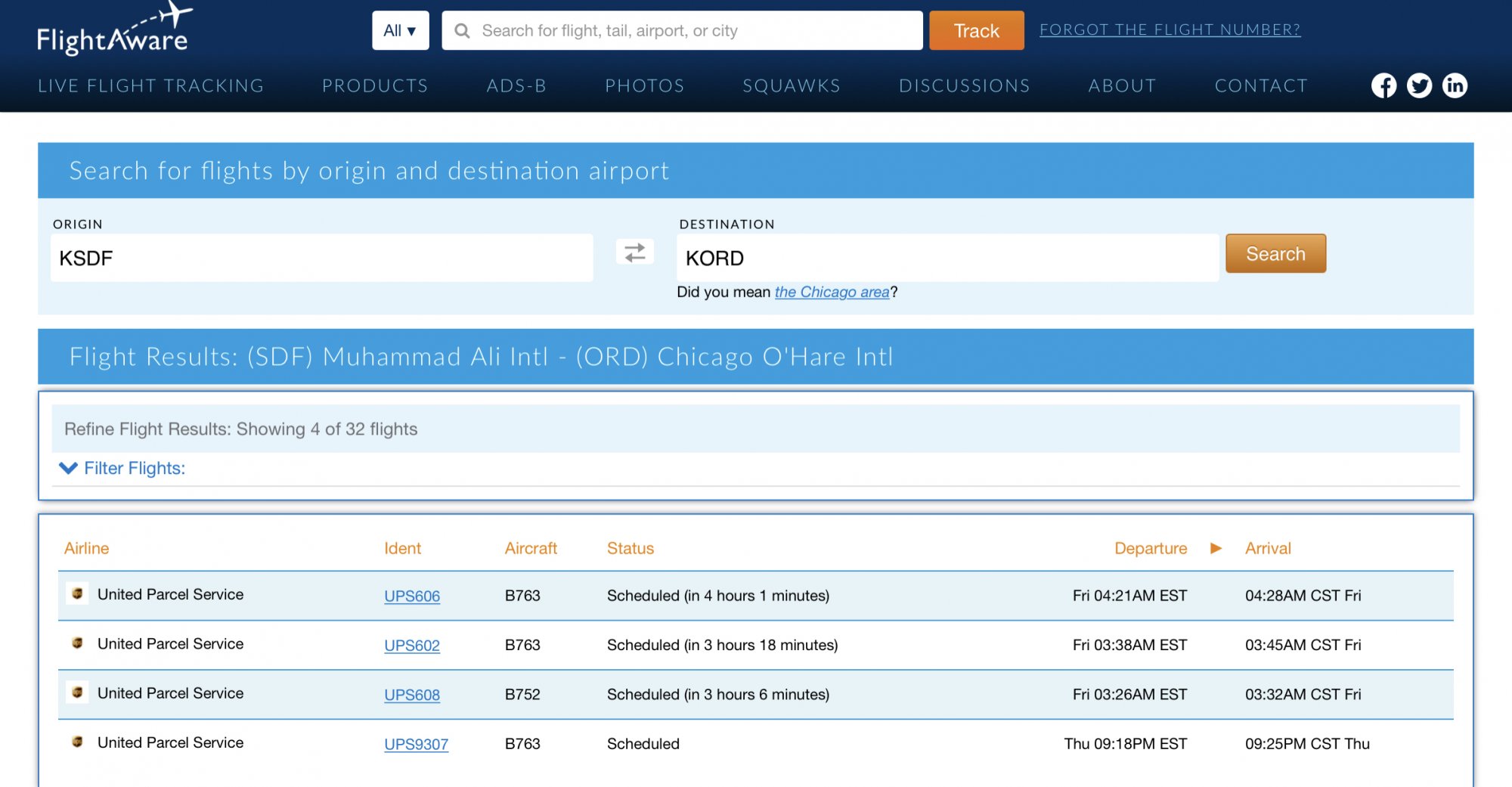
Task: Open the Squawks menu
Action: [792, 85]
